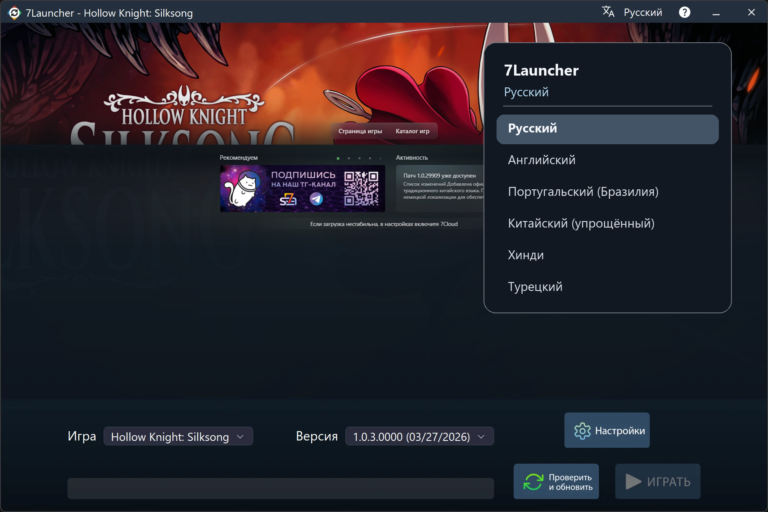768x512 pixels.
Task: Click the Русский subtitle under 7Launcher heading
Action: click(x=527, y=92)
